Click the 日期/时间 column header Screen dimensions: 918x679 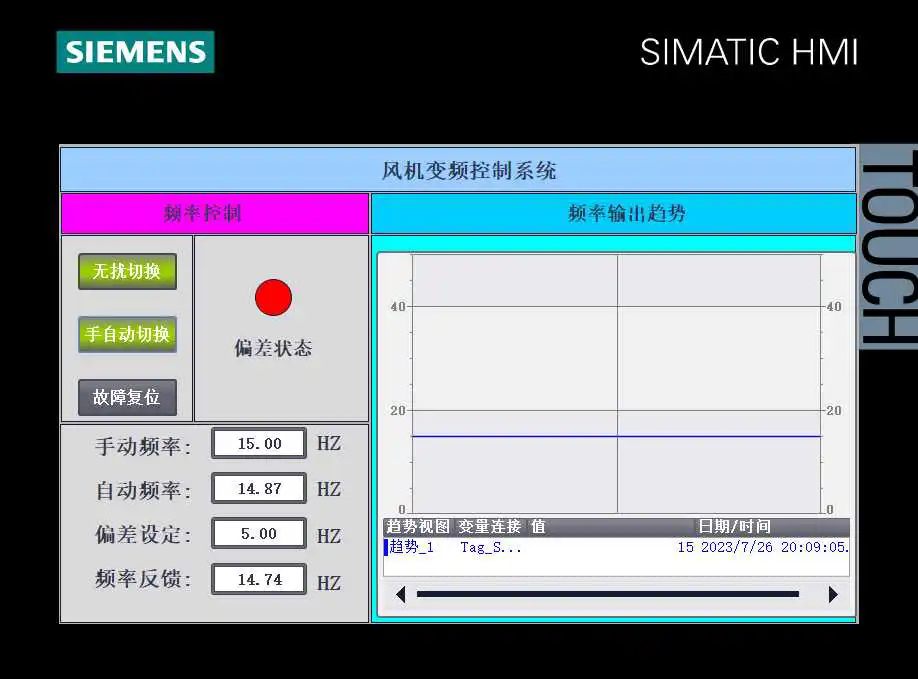734,526
